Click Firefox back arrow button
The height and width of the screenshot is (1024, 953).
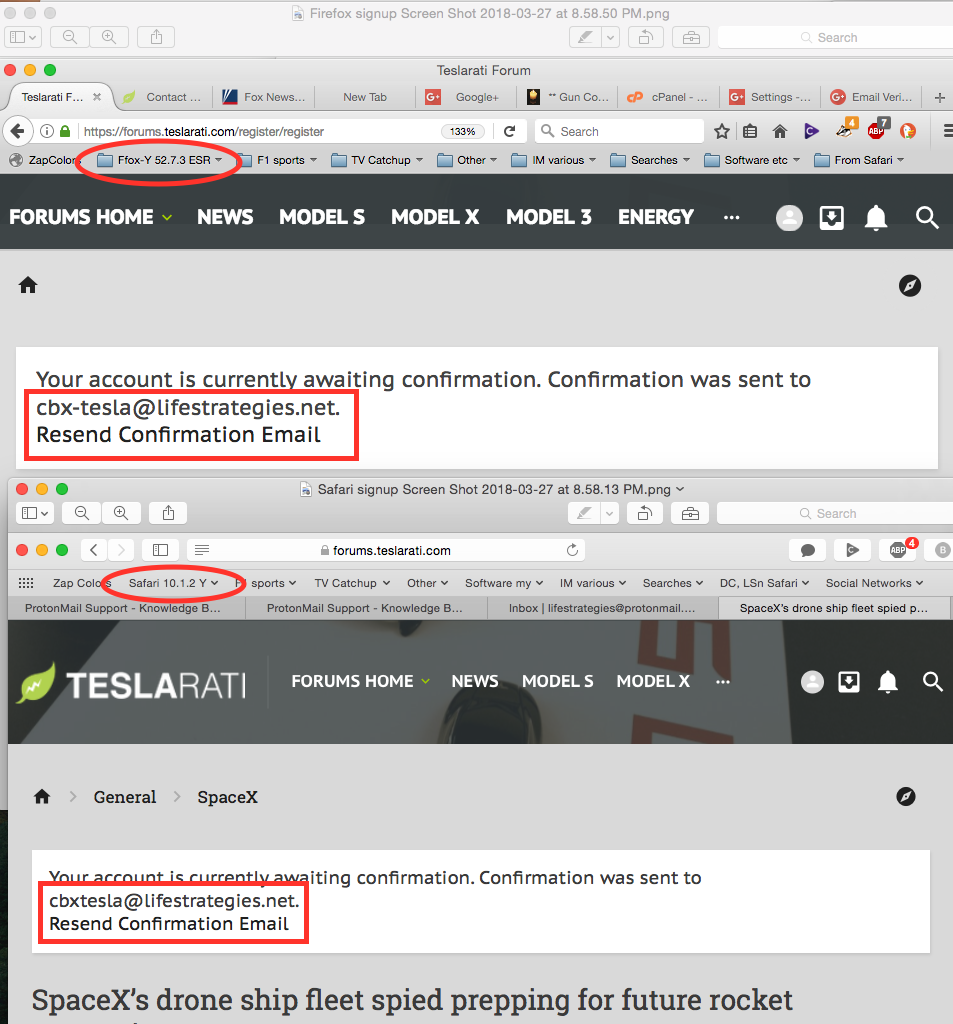click(x=18, y=131)
